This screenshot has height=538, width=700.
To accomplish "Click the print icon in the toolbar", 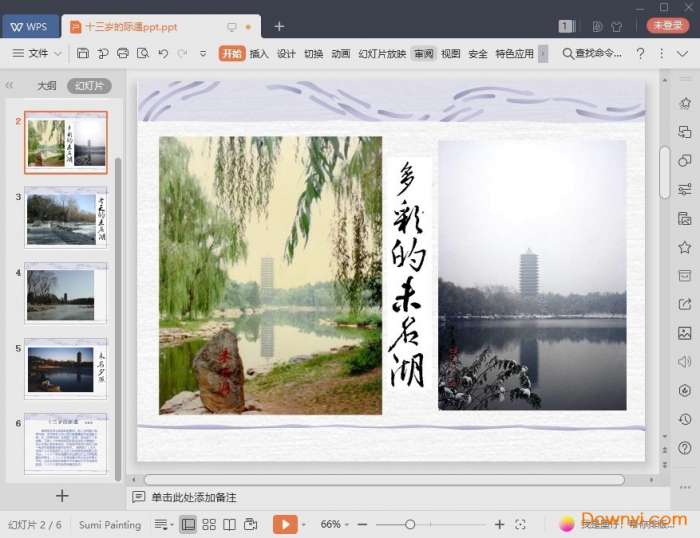I will click(x=122, y=53).
